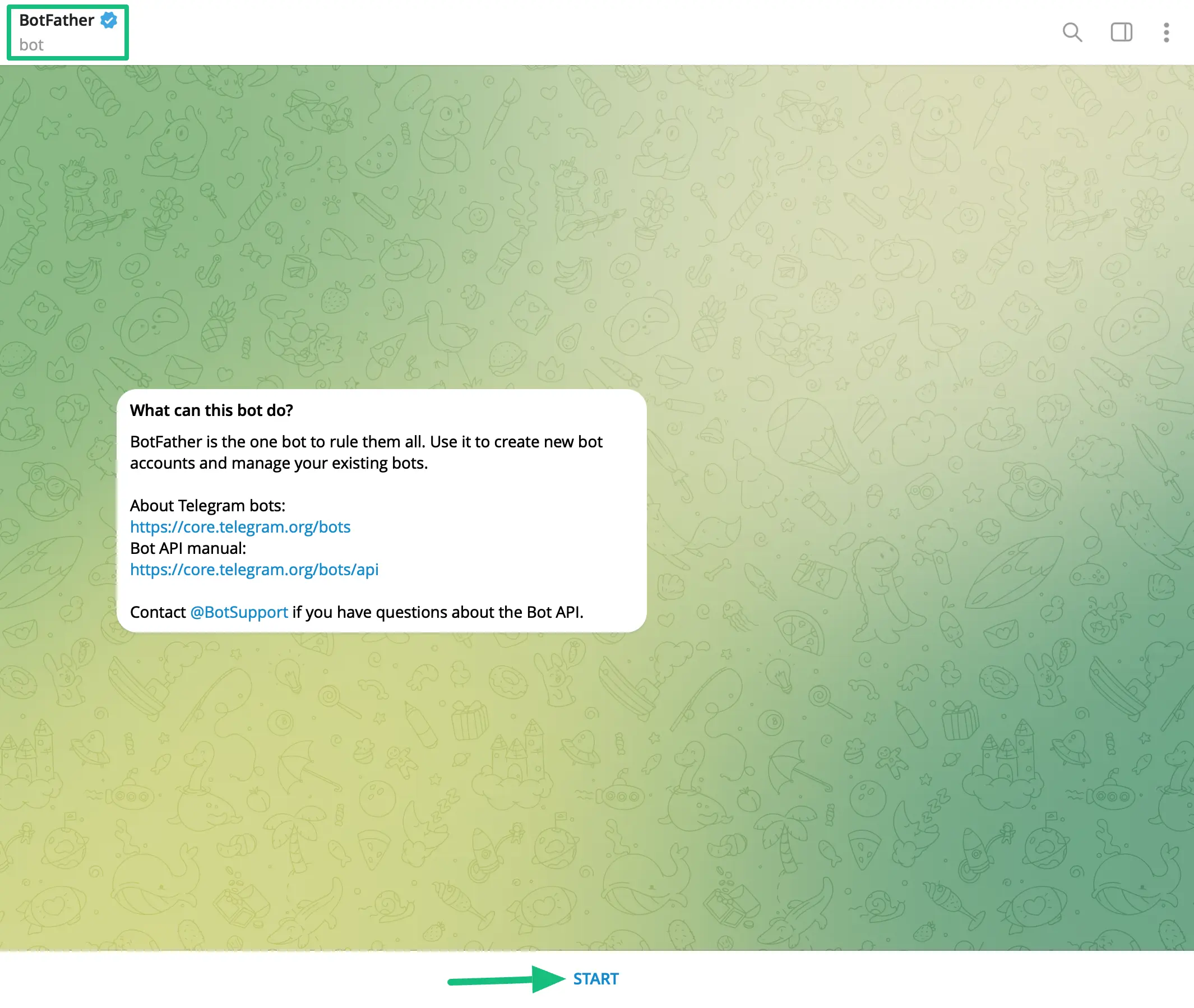
Task: Click the bottom bar beside START
Action: click(x=857, y=979)
